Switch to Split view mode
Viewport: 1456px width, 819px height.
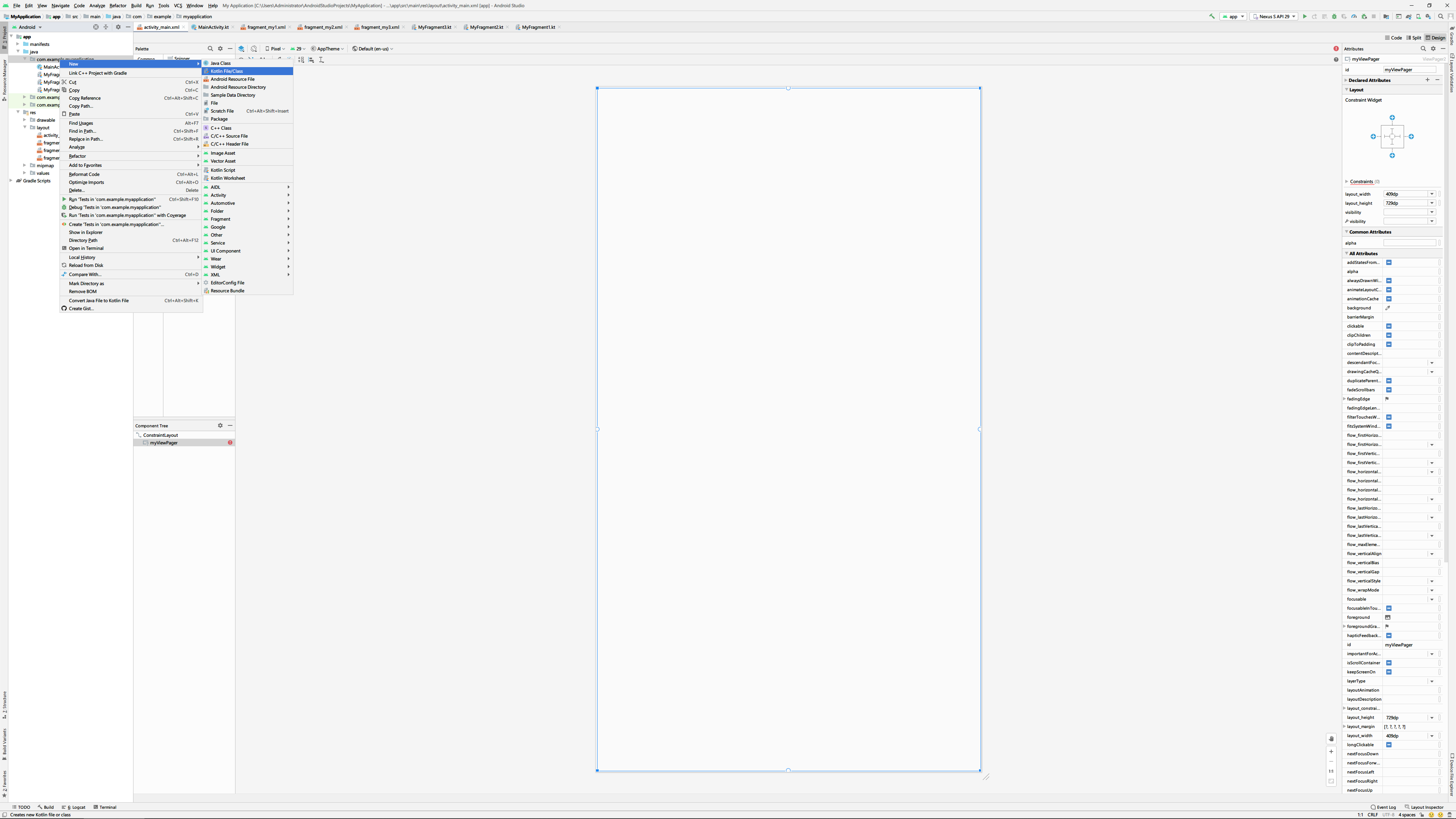[1414, 38]
